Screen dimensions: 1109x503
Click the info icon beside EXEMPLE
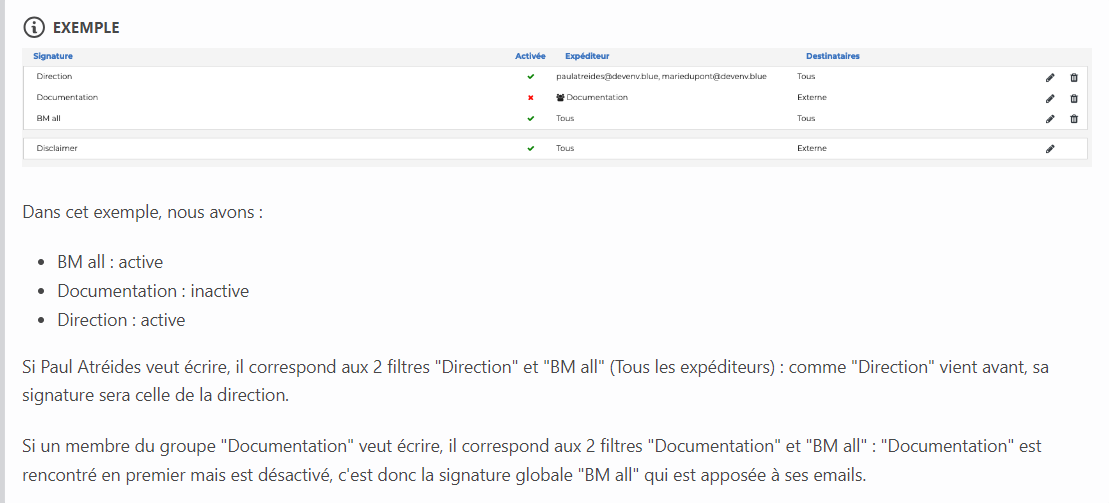(x=34, y=28)
